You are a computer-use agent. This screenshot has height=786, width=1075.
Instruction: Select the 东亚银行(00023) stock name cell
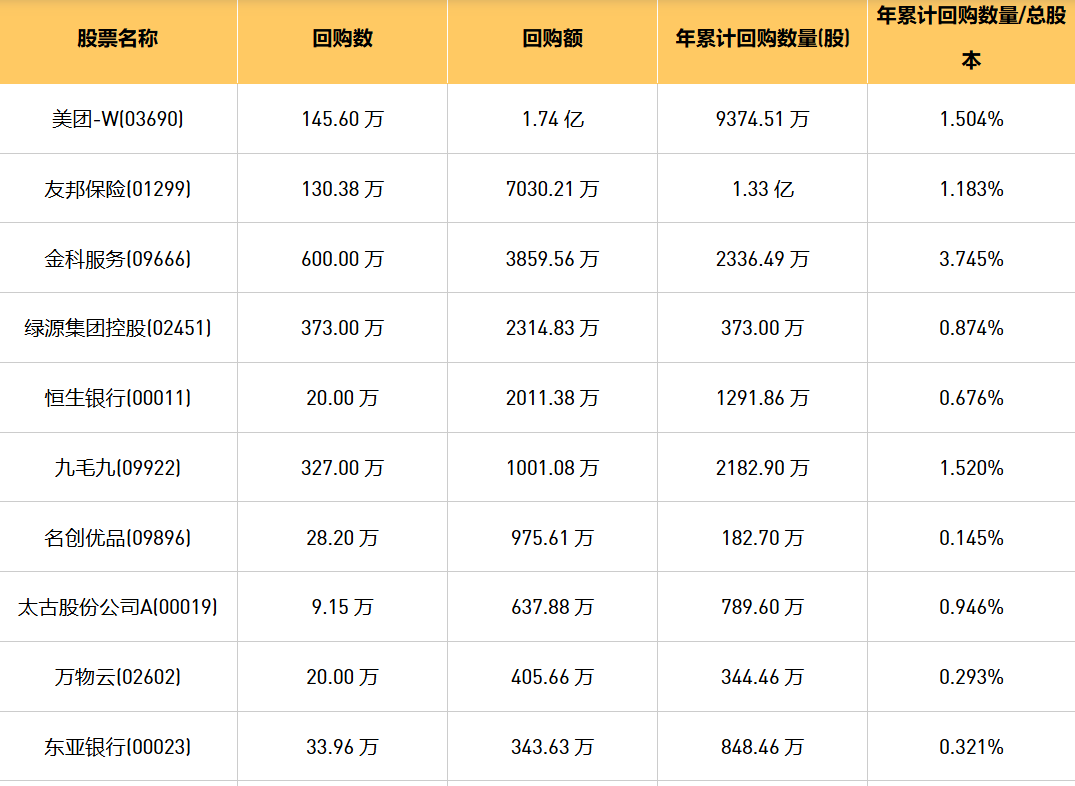(x=117, y=748)
